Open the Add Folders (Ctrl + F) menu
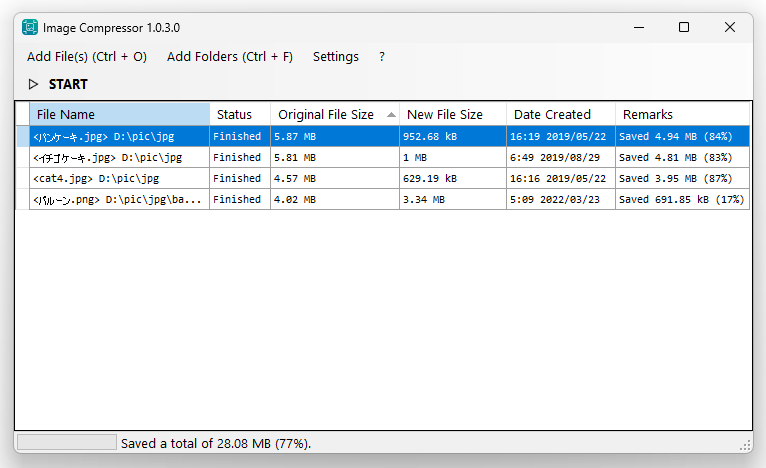Screen dimensions: 766x468 pyautogui.click(x=230, y=57)
